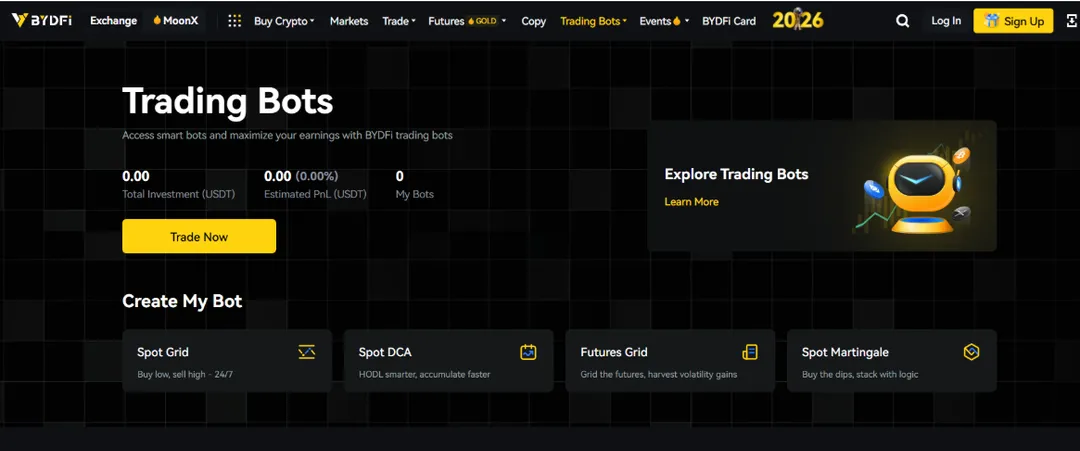Click Spot Grid card title
Viewport: 1080px width, 451px height.
pyautogui.click(x=163, y=352)
